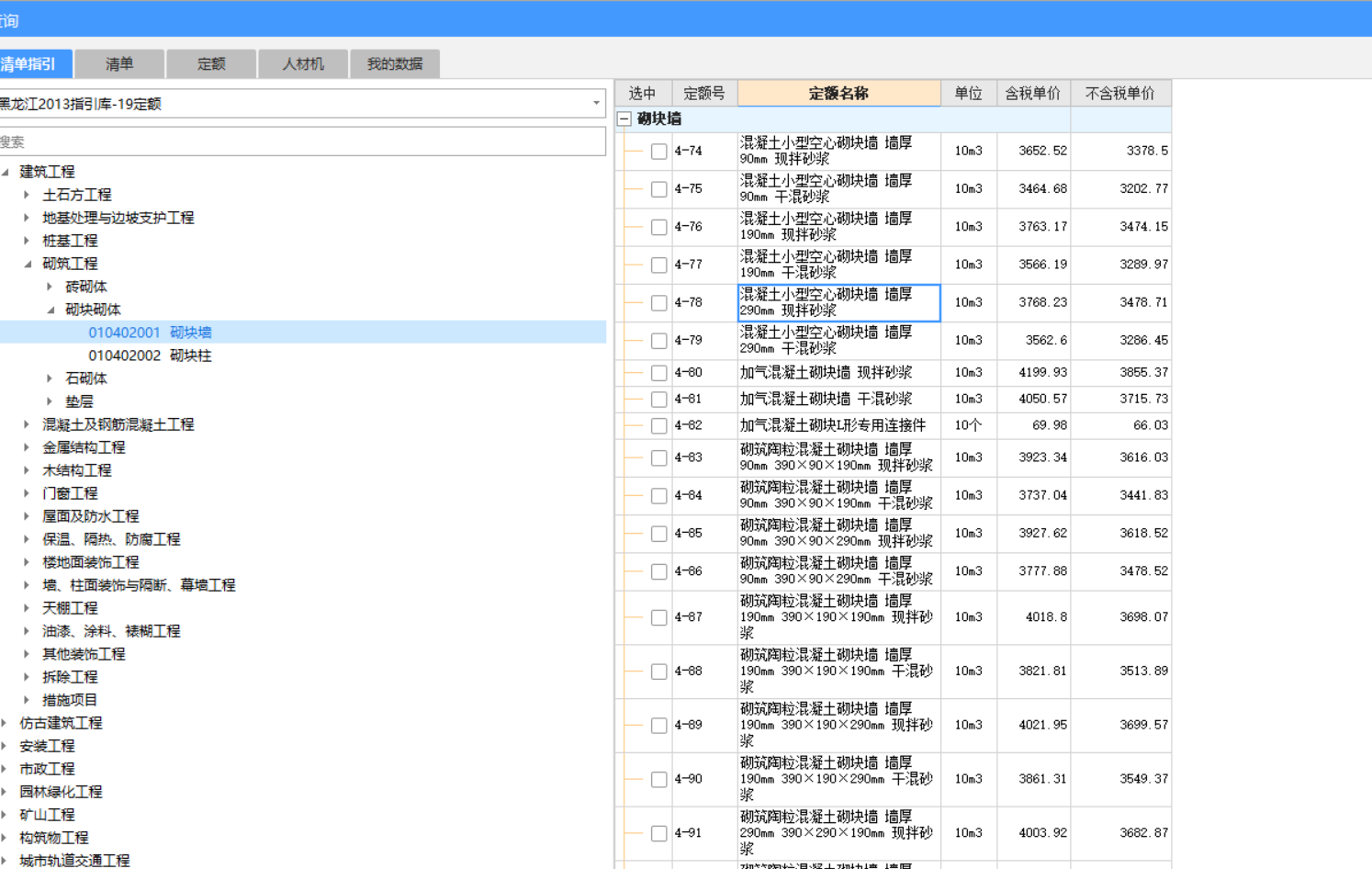Click the untaxed price cell 66.03
This screenshot has width=1372, height=869.
pos(1120,425)
